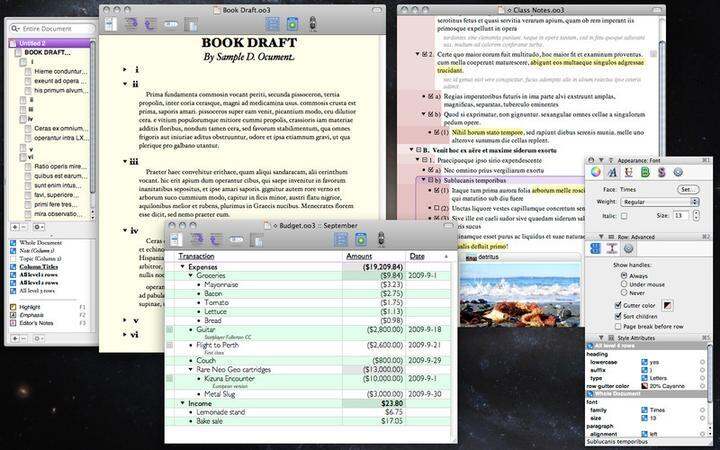Image resolution: width=720 pixels, height=450 pixels.
Task: Collapse the Income group in Budget
Action: (183, 403)
